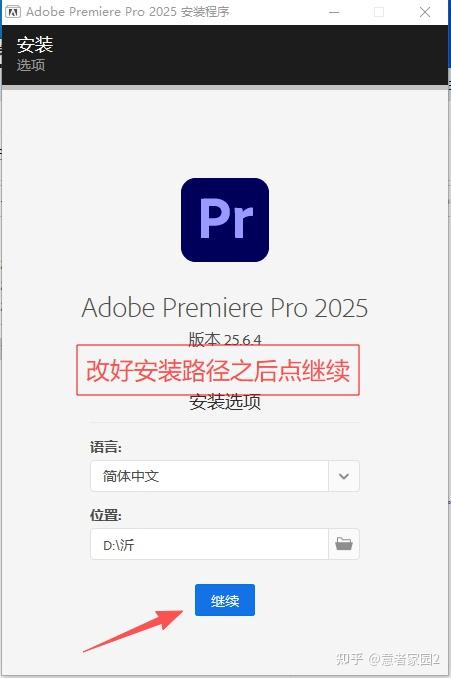Open the 简体中文 language combo box

point(209,476)
